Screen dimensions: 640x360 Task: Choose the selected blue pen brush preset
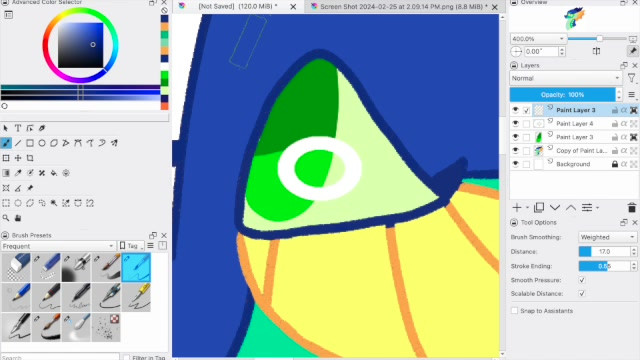click(x=136, y=267)
